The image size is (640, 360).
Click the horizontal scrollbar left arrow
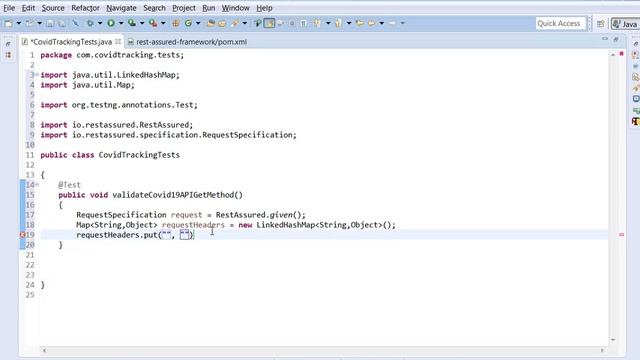click(44, 350)
